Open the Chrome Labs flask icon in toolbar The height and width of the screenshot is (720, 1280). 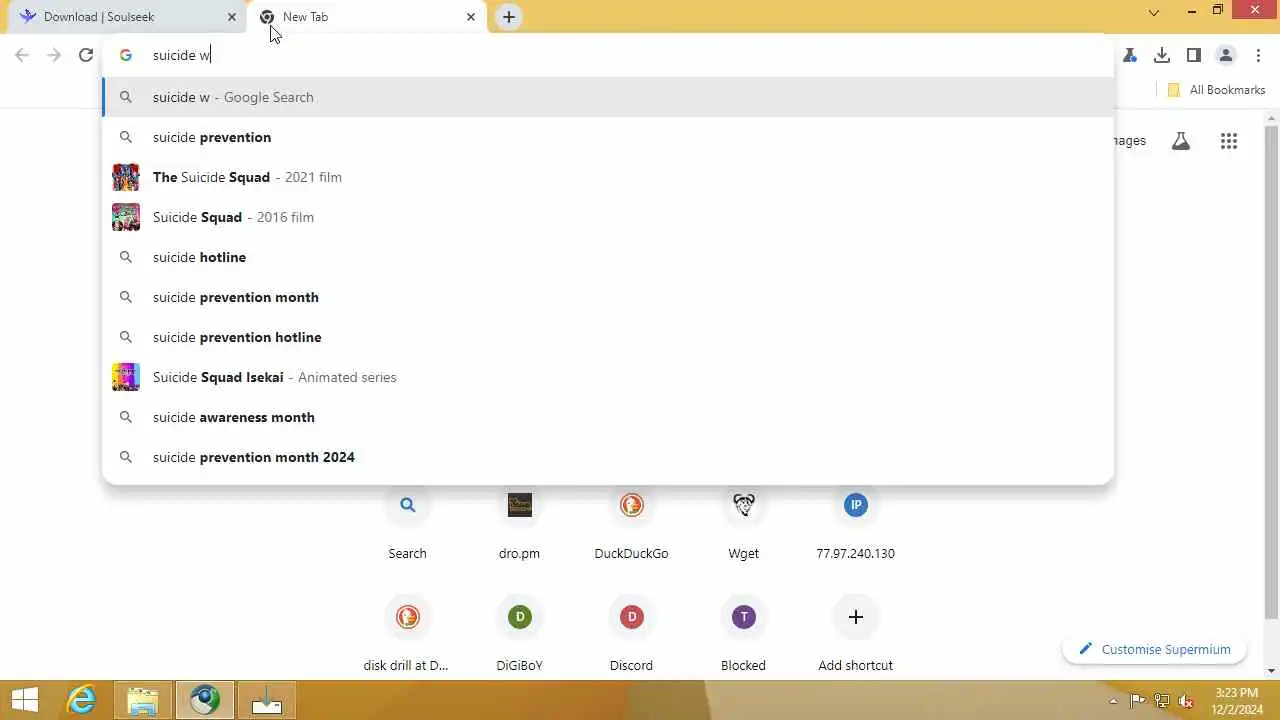1130,55
